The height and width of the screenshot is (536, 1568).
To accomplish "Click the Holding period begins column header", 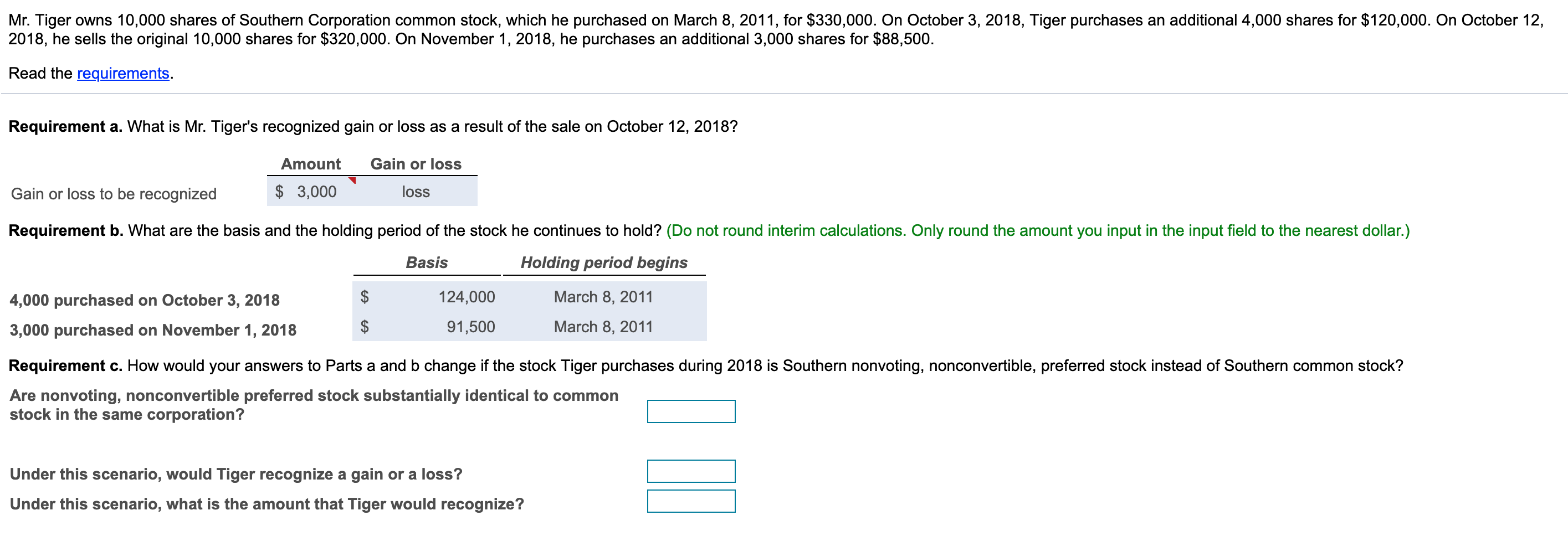I will point(604,263).
